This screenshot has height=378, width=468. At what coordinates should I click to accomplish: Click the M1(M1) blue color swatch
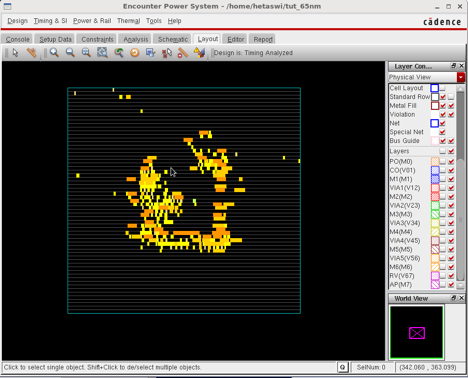(x=435, y=179)
